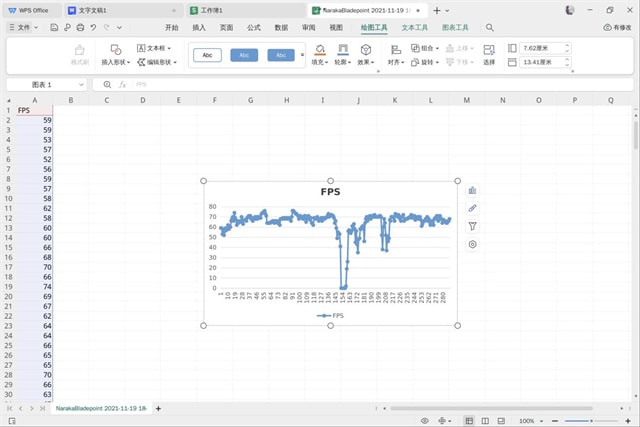640x427 pixels.
Task: Open the chart filter funnel icon
Action: [472, 226]
